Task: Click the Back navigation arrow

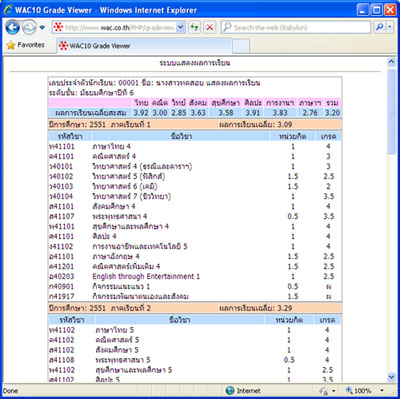Action: 12,28
